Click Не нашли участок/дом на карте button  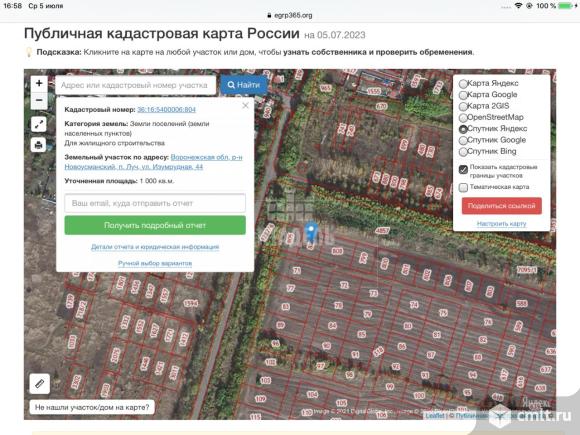(92, 407)
